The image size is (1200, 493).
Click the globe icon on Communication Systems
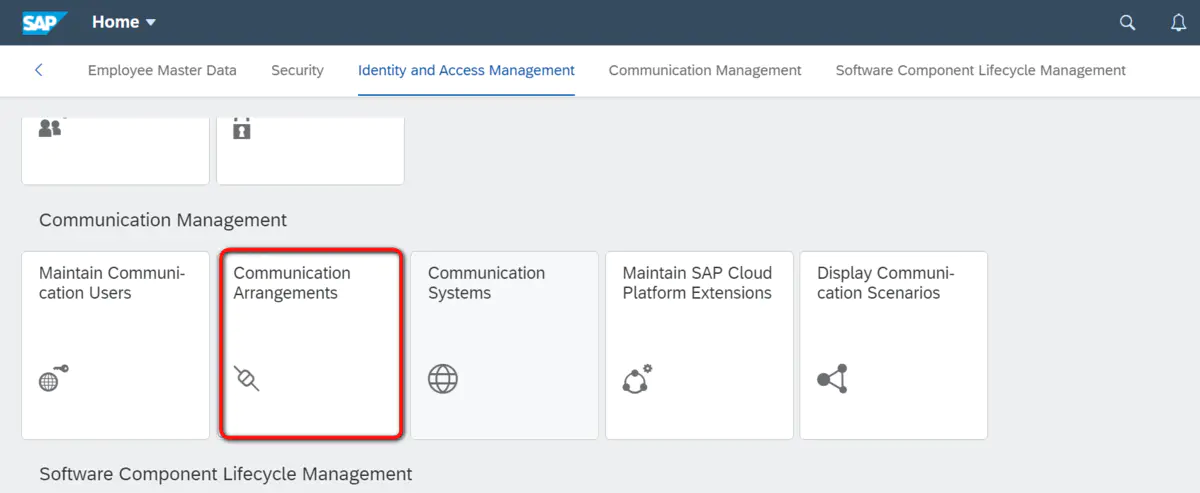(x=443, y=379)
